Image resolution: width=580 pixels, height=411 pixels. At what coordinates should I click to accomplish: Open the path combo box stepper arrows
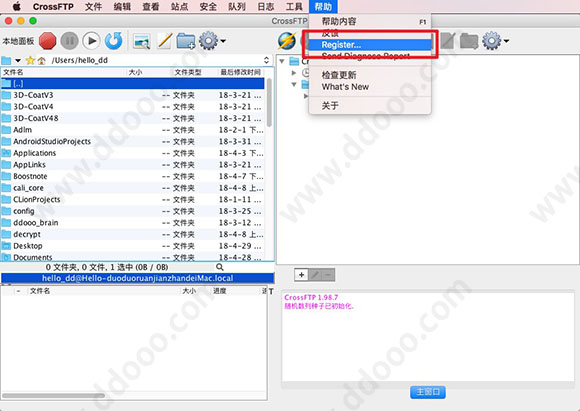(x=266, y=60)
